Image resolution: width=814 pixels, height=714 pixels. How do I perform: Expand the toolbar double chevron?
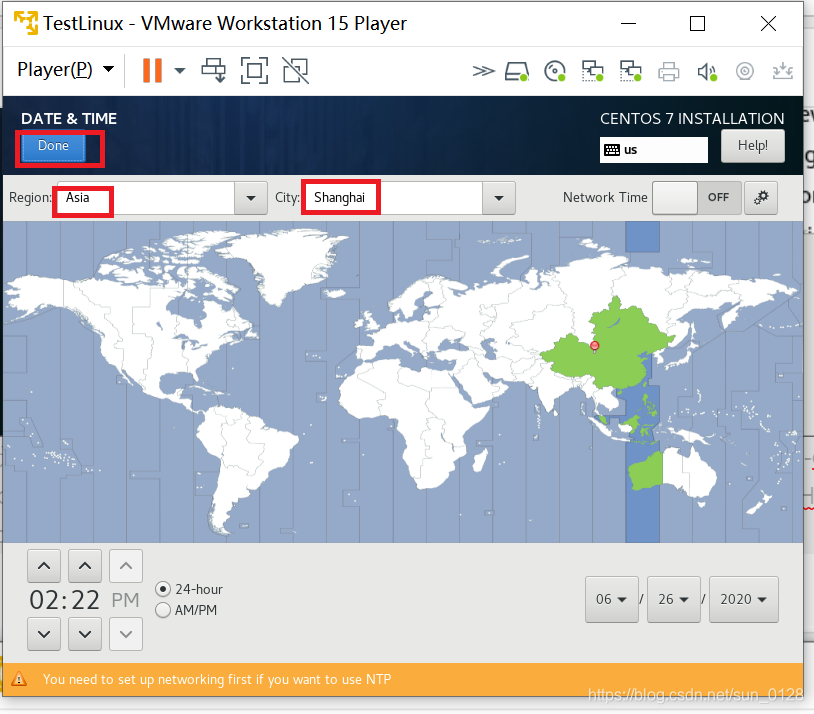click(483, 71)
